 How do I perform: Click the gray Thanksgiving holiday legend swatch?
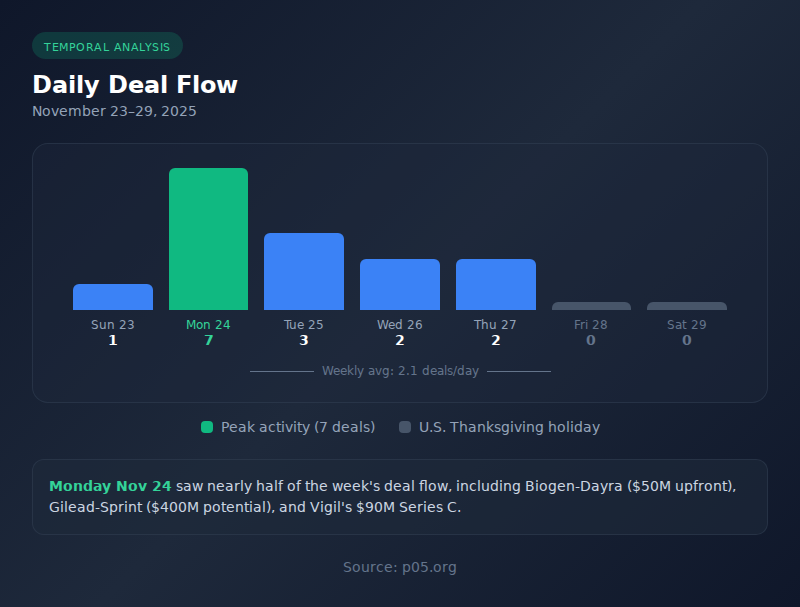pos(405,427)
